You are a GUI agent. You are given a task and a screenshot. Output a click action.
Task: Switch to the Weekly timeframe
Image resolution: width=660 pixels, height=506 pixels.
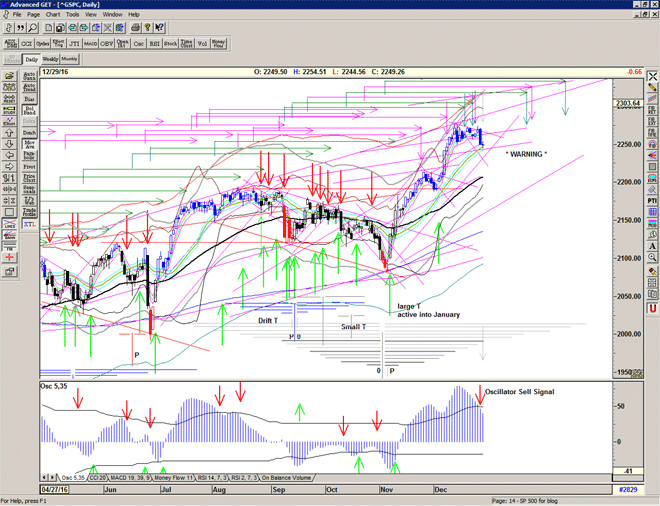tap(49, 59)
